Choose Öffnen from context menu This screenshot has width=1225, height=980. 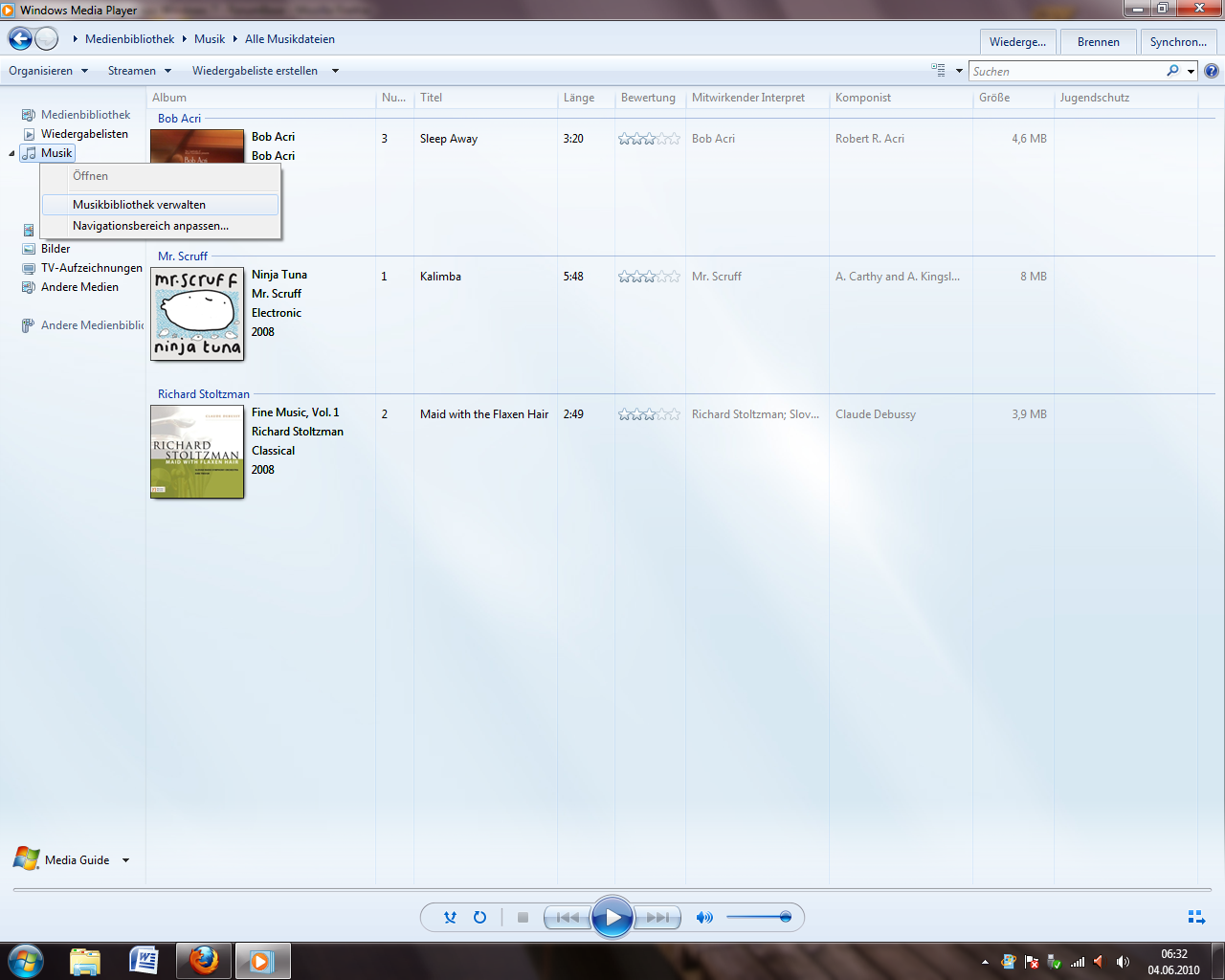[160, 176]
